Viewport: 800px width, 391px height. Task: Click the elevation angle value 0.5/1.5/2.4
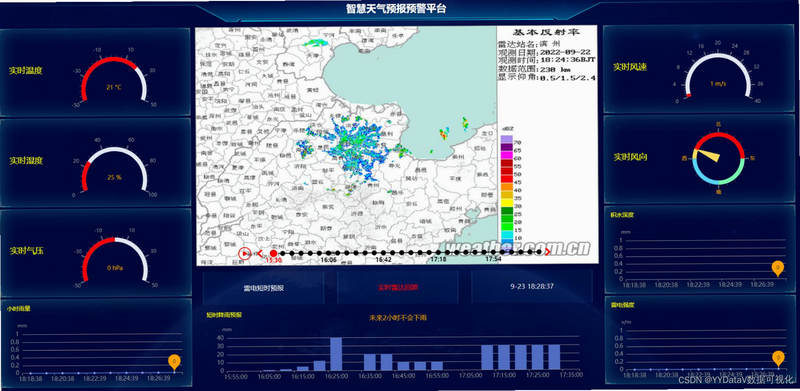[x=568, y=78]
